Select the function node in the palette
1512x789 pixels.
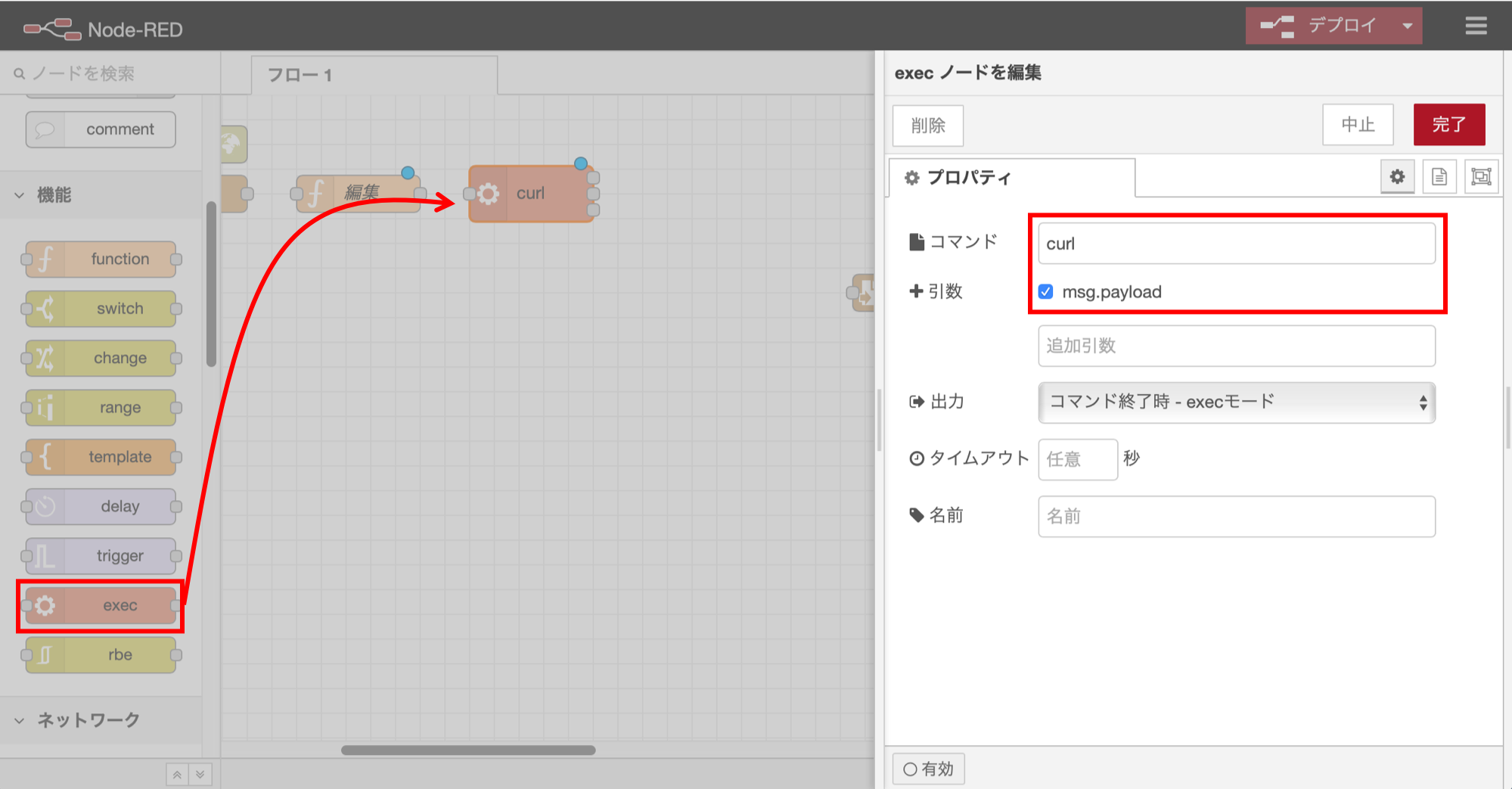point(100,259)
